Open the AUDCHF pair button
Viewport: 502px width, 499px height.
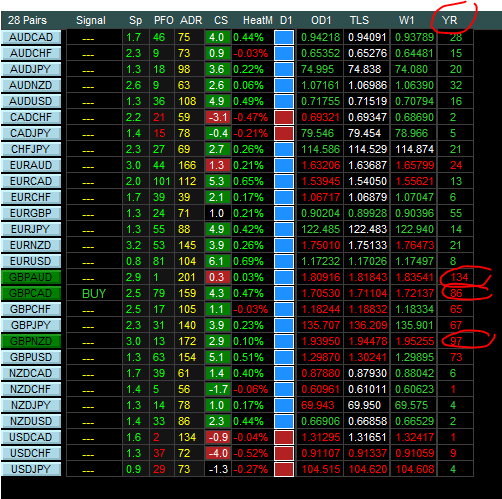coord(31,53)
